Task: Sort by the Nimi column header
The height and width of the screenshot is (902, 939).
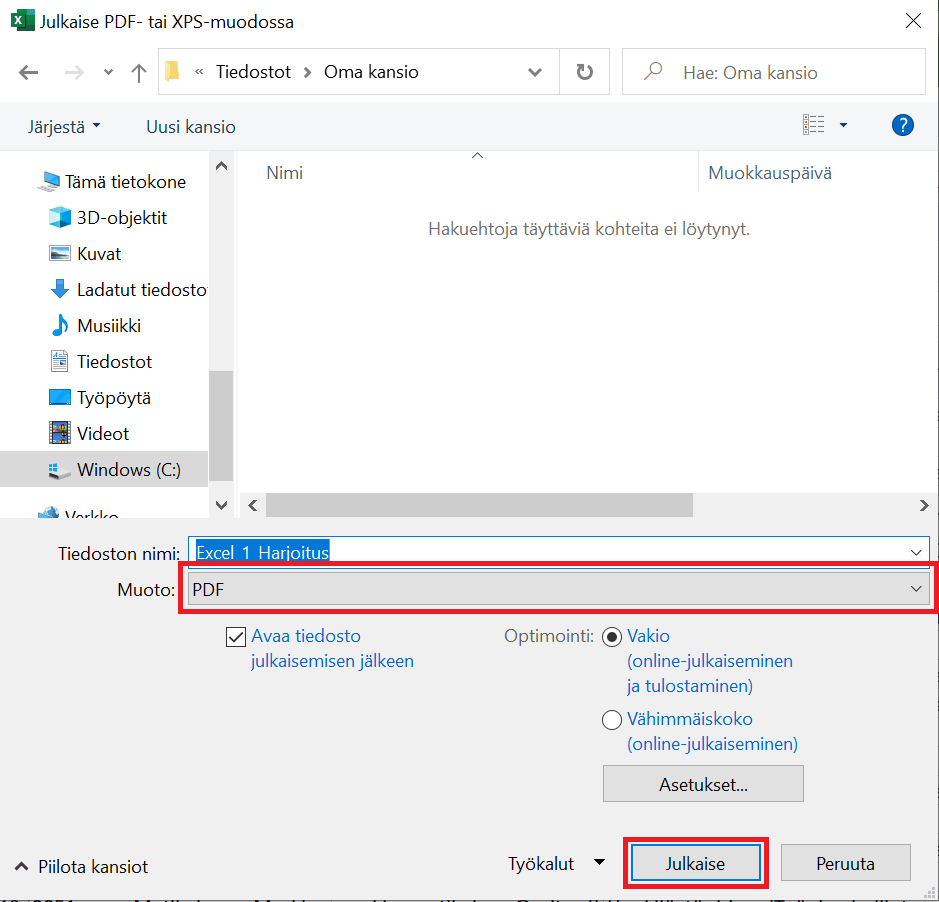Action: [x=284, y=173]
